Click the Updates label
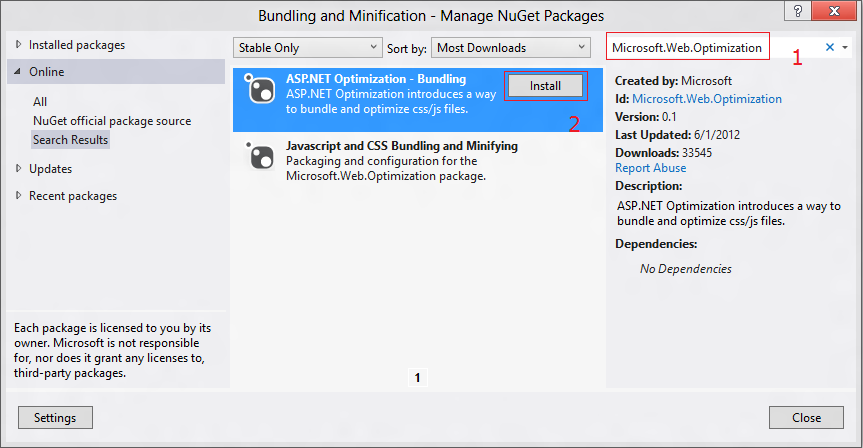Image resolution: width=863 pixels, height=448 pixels. (x=51, y=169)
